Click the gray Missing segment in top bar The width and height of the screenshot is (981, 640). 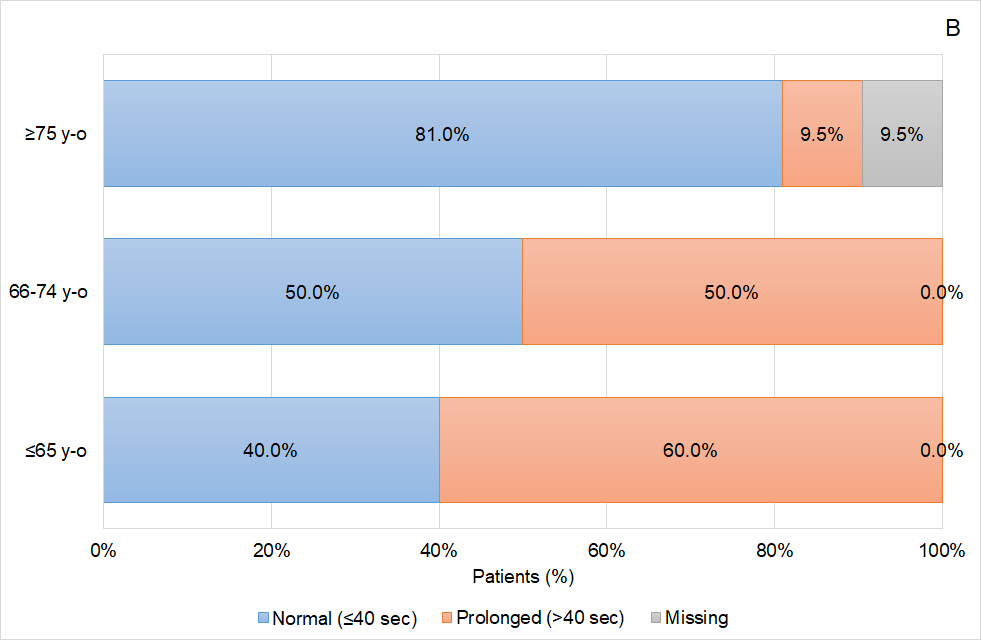coord(901,134)
